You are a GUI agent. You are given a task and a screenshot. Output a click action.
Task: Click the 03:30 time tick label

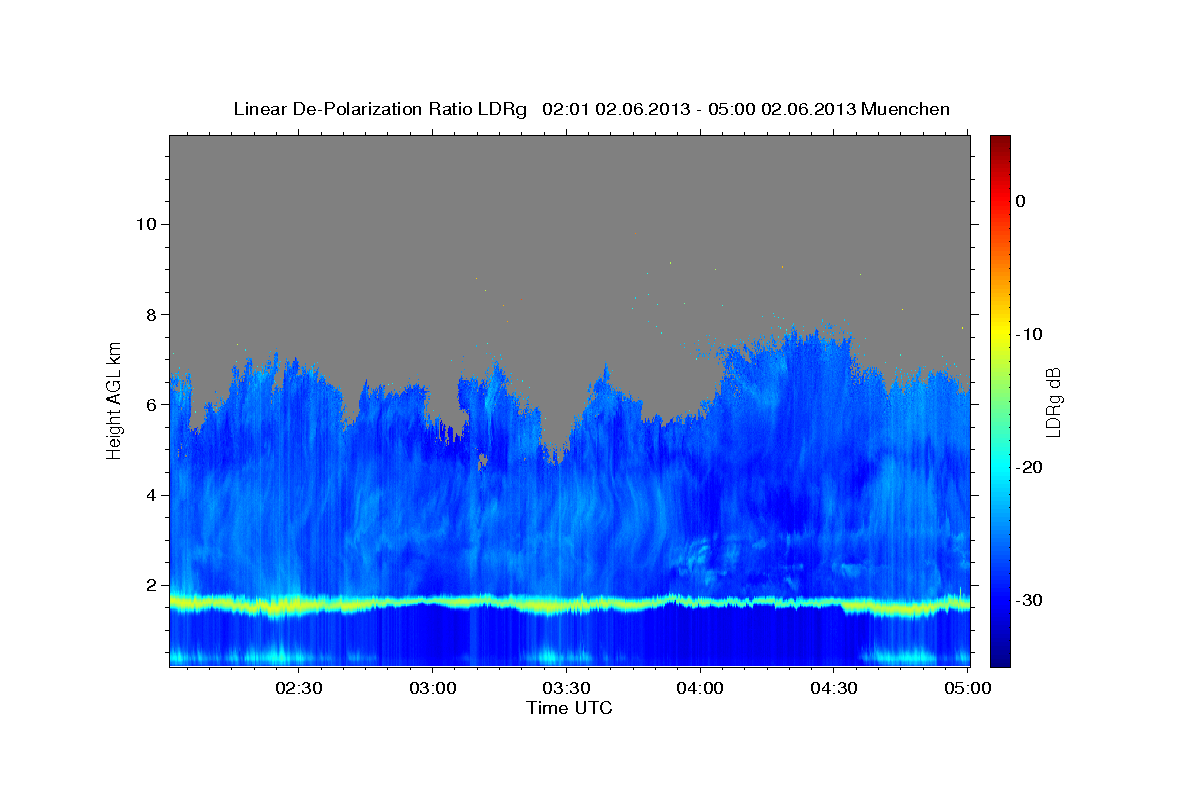click(566, 689)
